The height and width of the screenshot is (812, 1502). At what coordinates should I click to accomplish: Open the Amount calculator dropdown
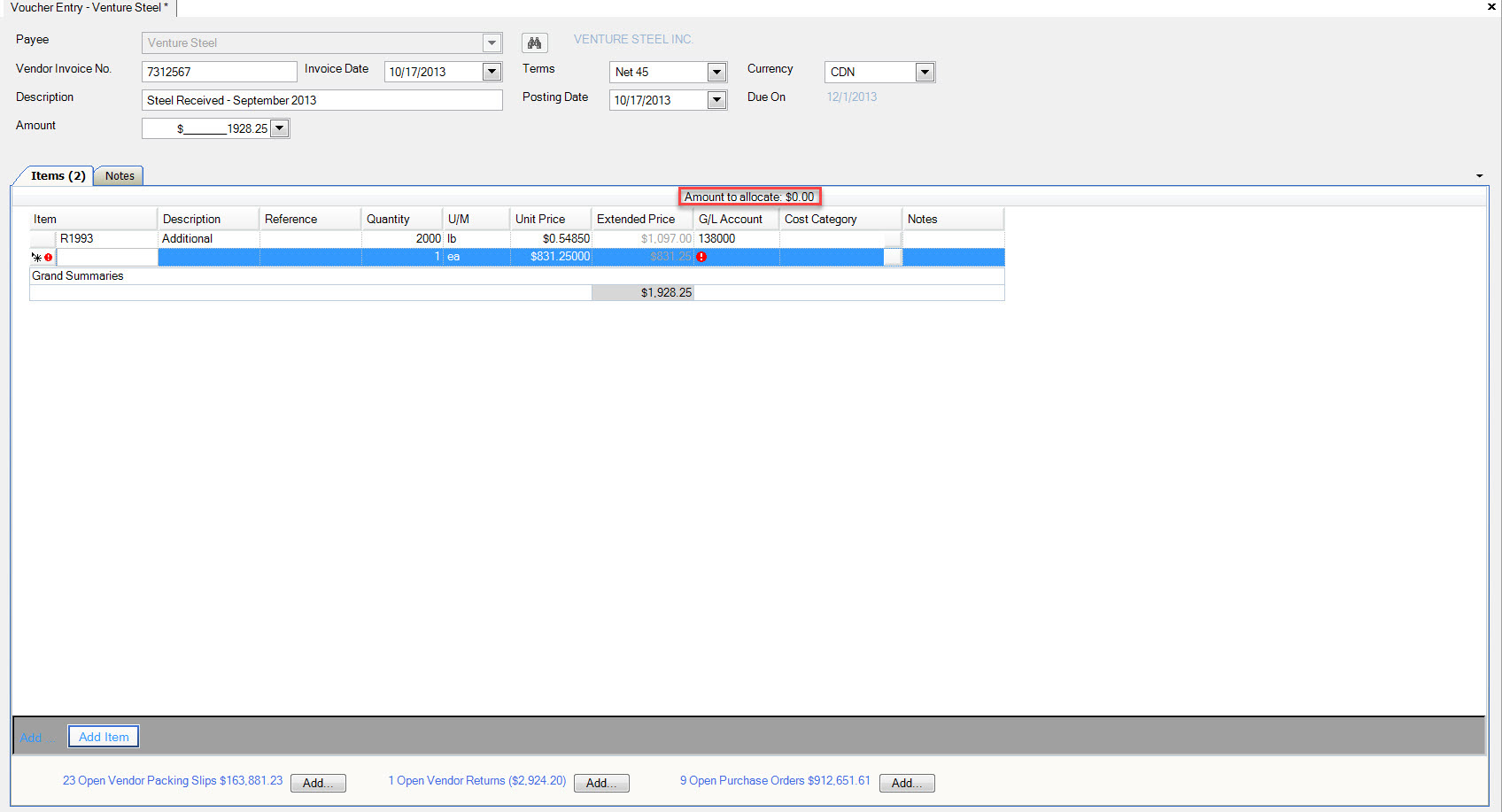coord(279,128)
